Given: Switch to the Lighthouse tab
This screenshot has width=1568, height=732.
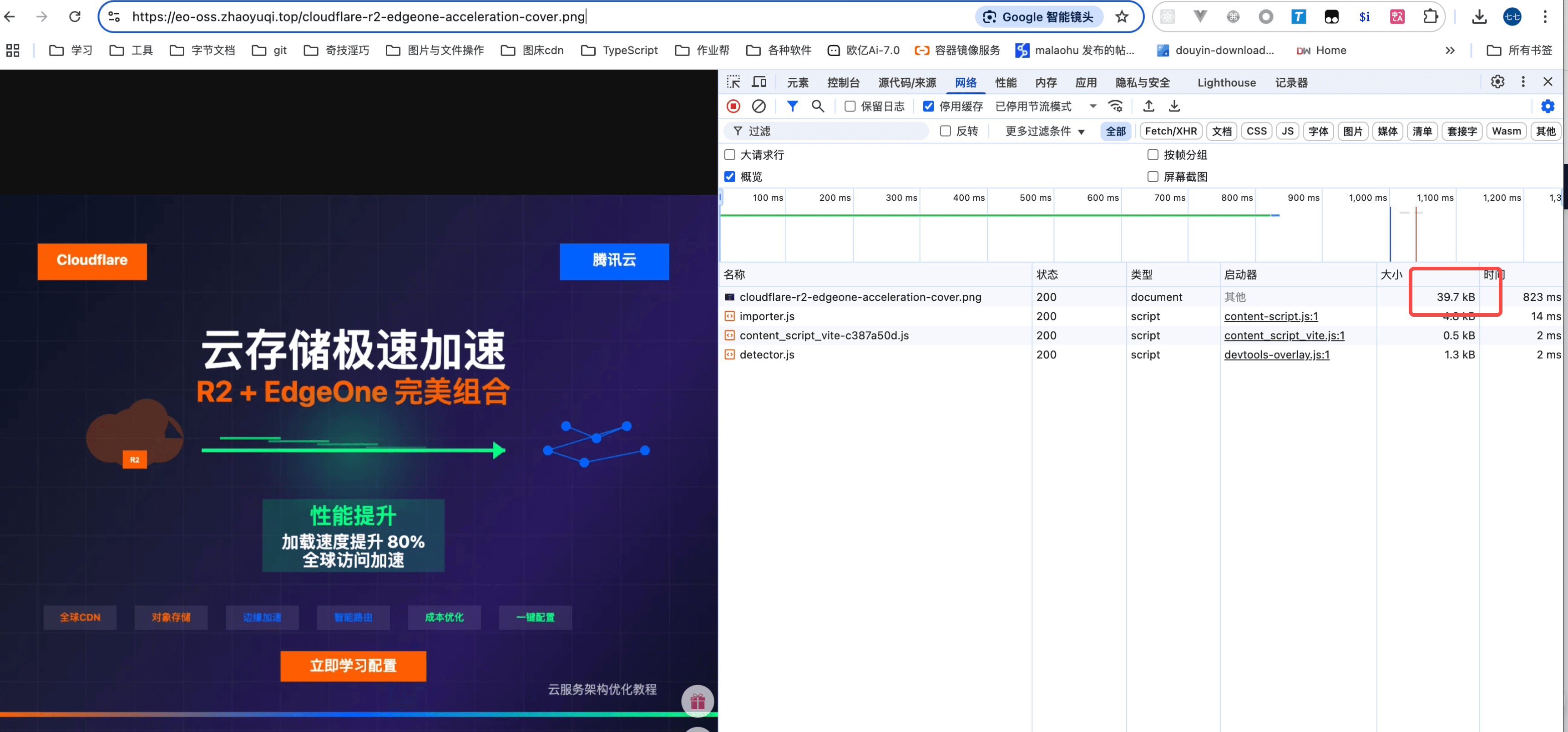Looking at the screenshot, I should (1226, 82).
